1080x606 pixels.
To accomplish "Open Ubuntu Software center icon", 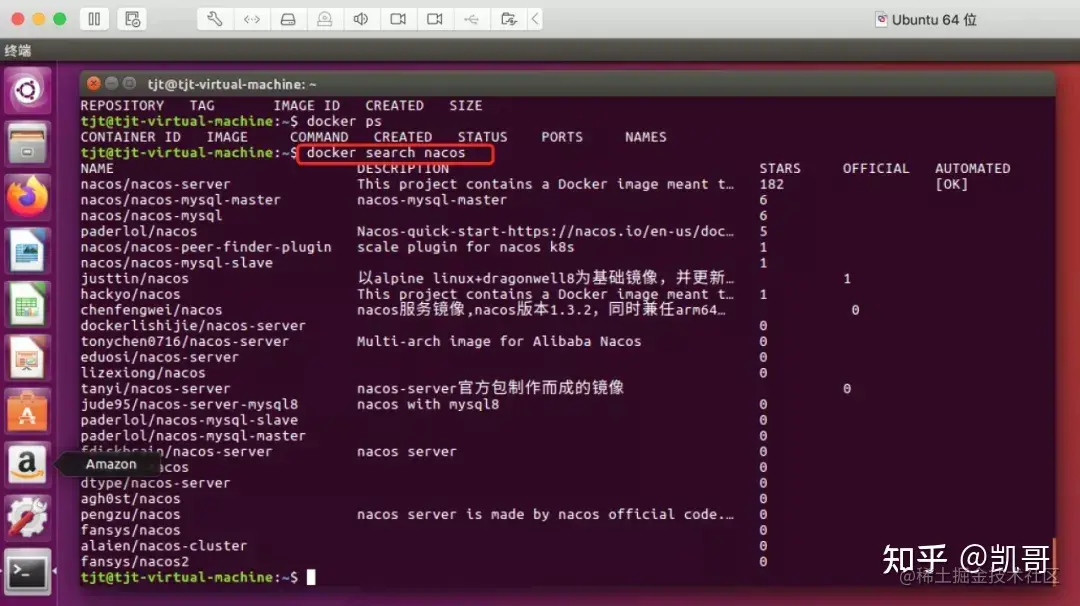I will click(27, 411).
